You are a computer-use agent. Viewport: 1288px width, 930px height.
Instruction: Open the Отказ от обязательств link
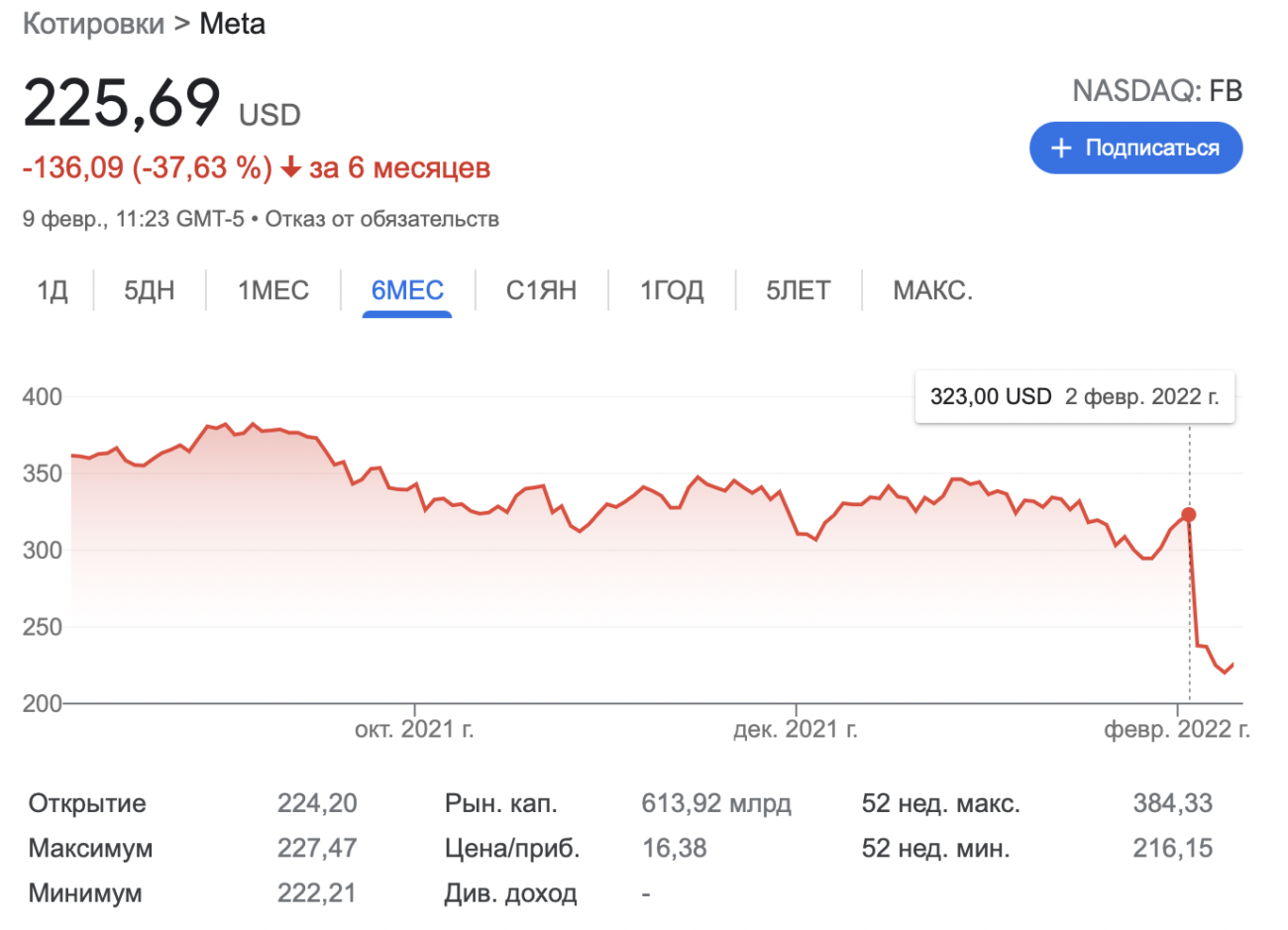click(x=381, y=219)
